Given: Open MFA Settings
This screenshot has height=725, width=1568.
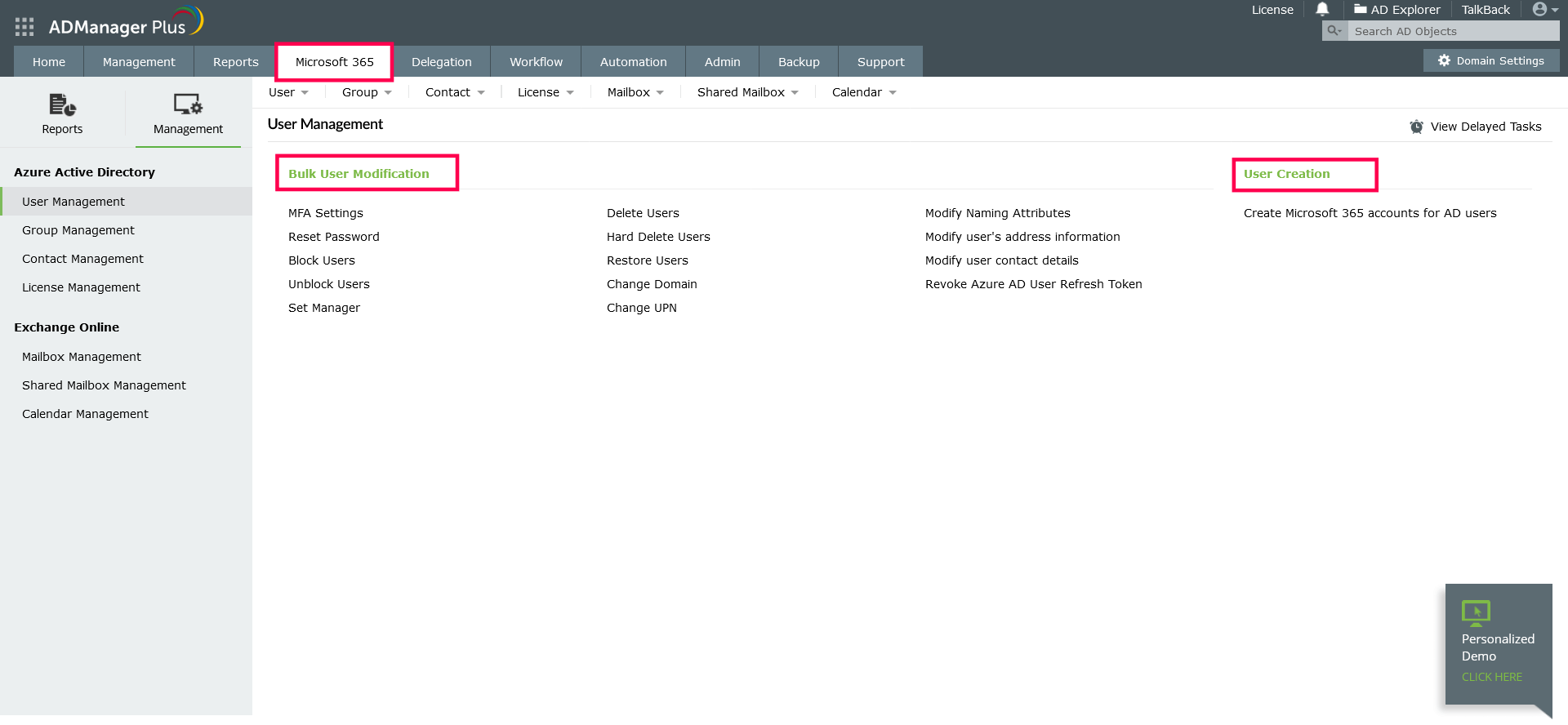Looking at the screenshot, I should click(x=326, y=213).
